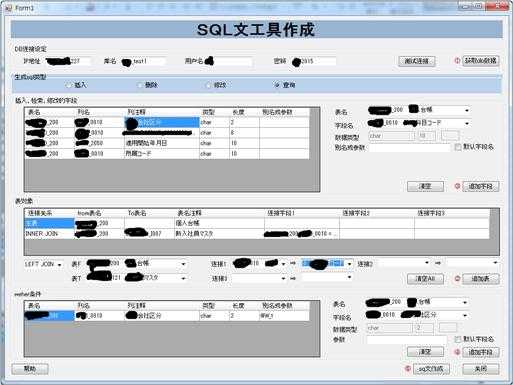The image size is (513, 385).
Task: Select the 会社区分 cell in where条件 grid
Action: click(x=162, y=316)
